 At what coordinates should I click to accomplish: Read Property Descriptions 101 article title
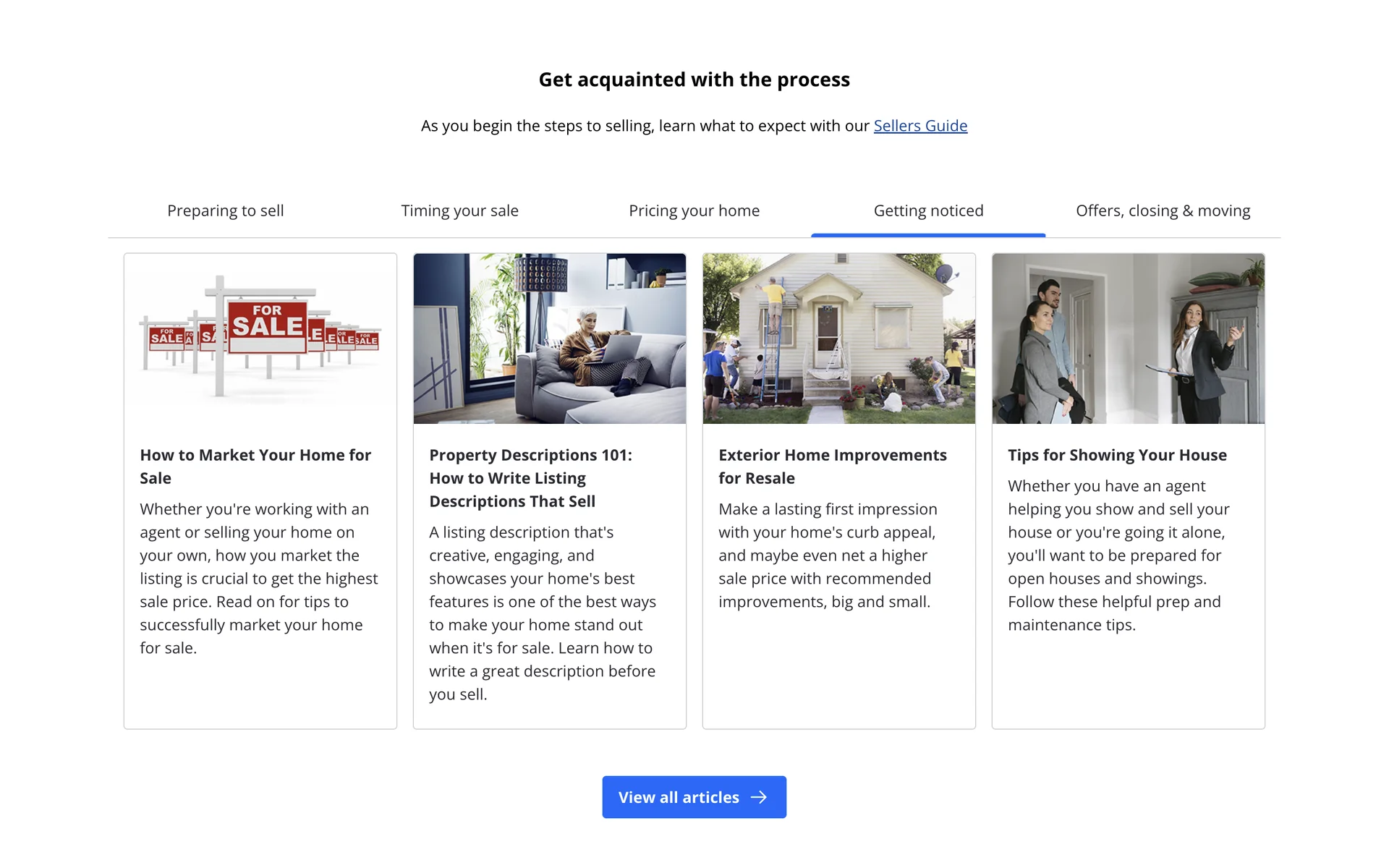(530, 478)
